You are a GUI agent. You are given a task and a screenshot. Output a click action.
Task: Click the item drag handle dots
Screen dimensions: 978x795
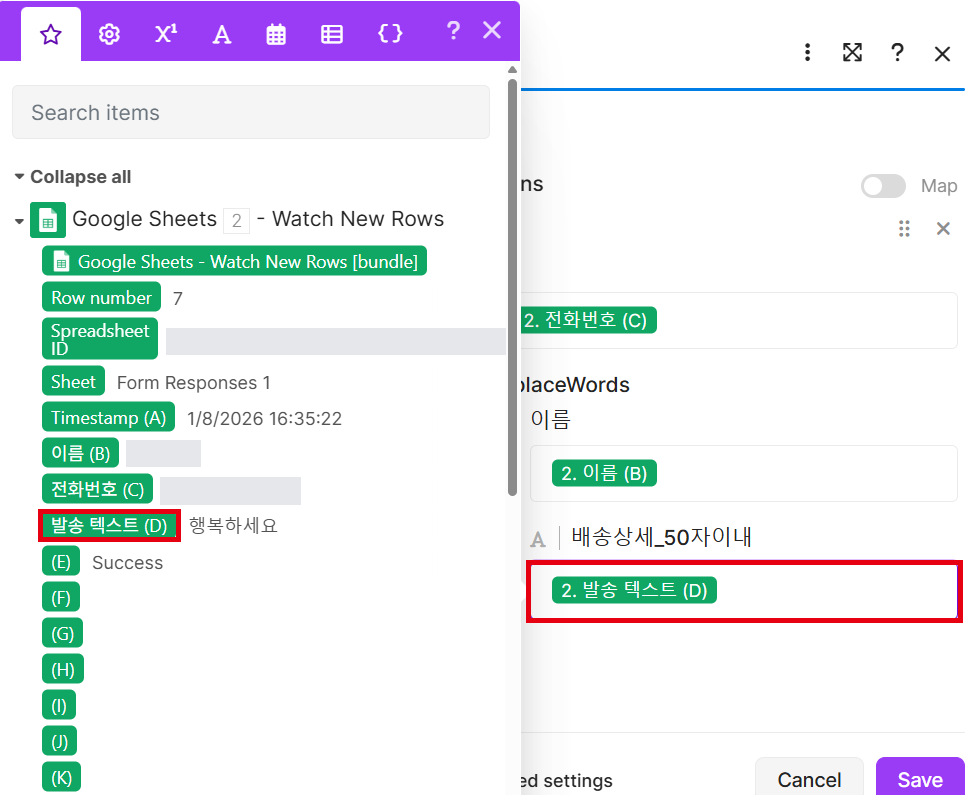tap(904, 229)
